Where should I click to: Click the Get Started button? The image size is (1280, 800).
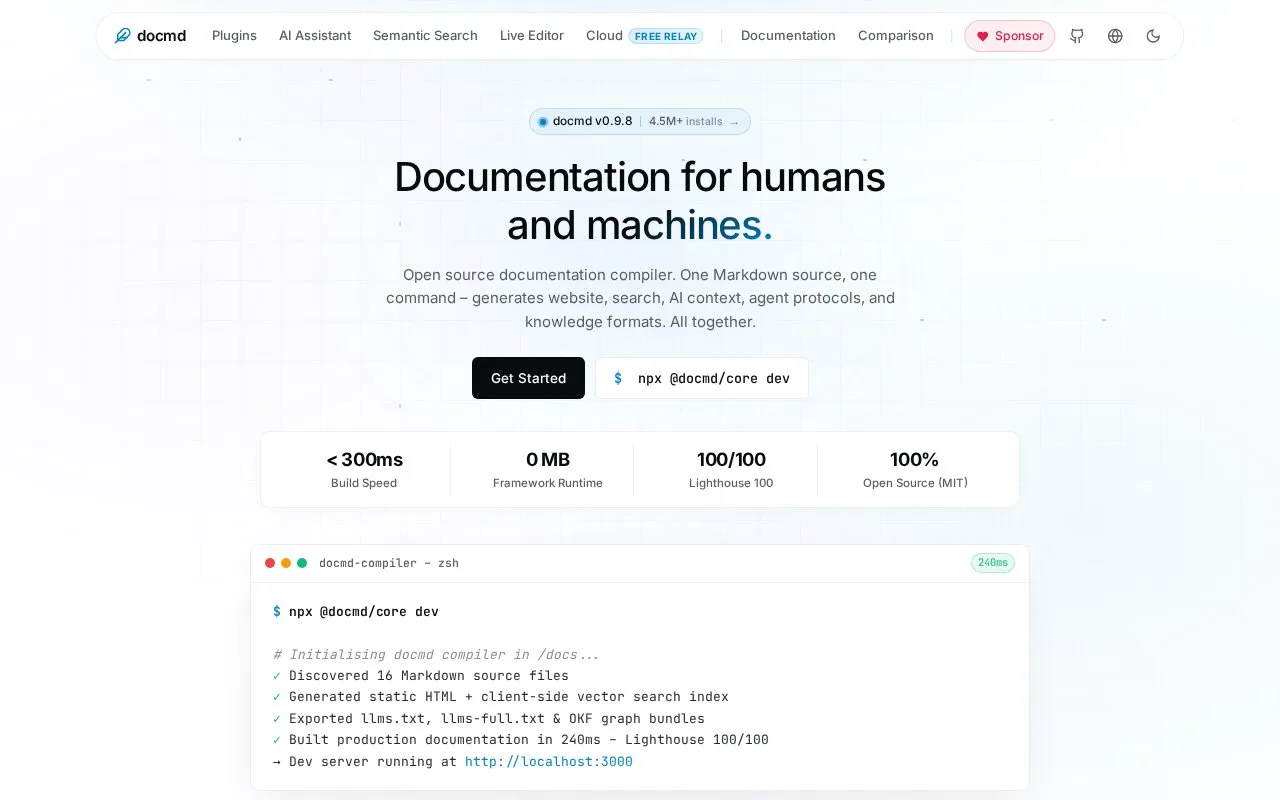tap(528, 378)
